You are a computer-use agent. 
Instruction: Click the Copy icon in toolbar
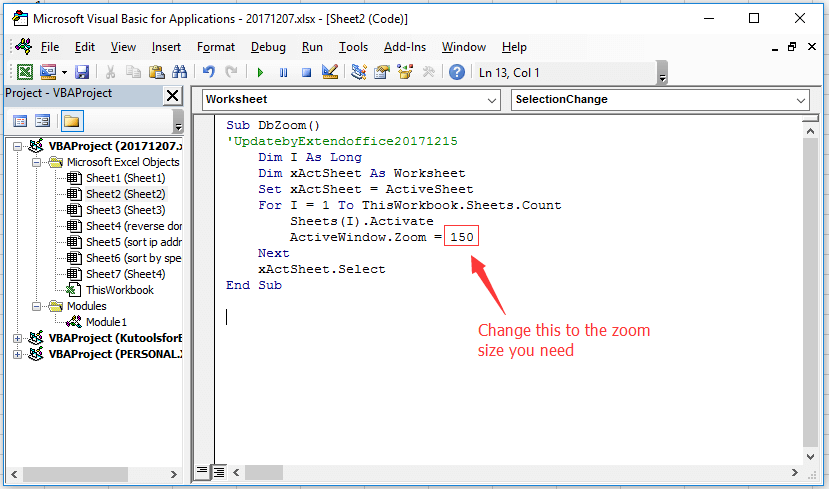click(133, 72)
